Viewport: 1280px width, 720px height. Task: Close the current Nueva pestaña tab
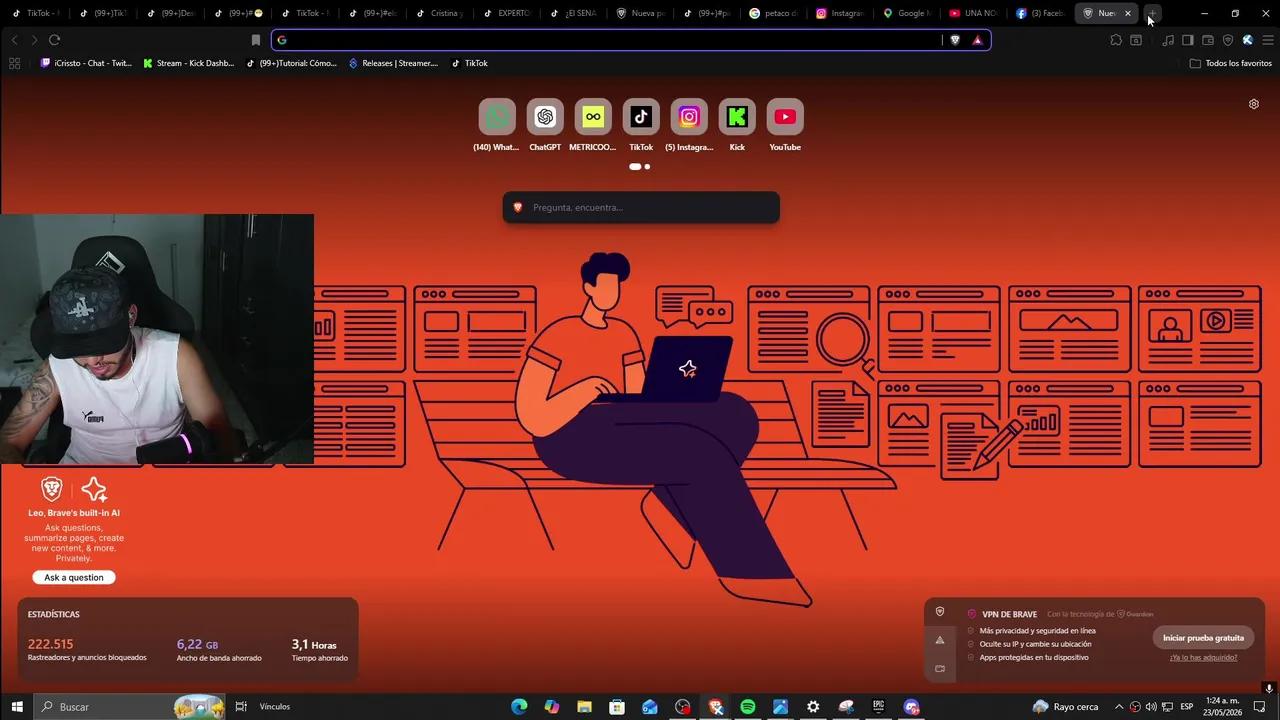pyautogui.click(x=1128, y=13)
